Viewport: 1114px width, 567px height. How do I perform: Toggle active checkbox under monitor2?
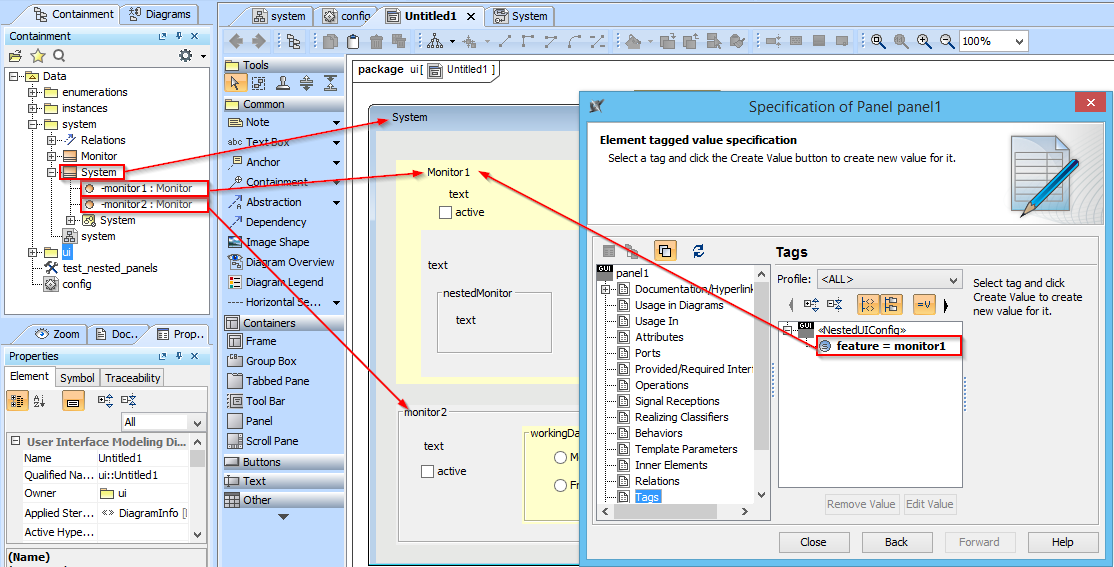pos(428,471)
